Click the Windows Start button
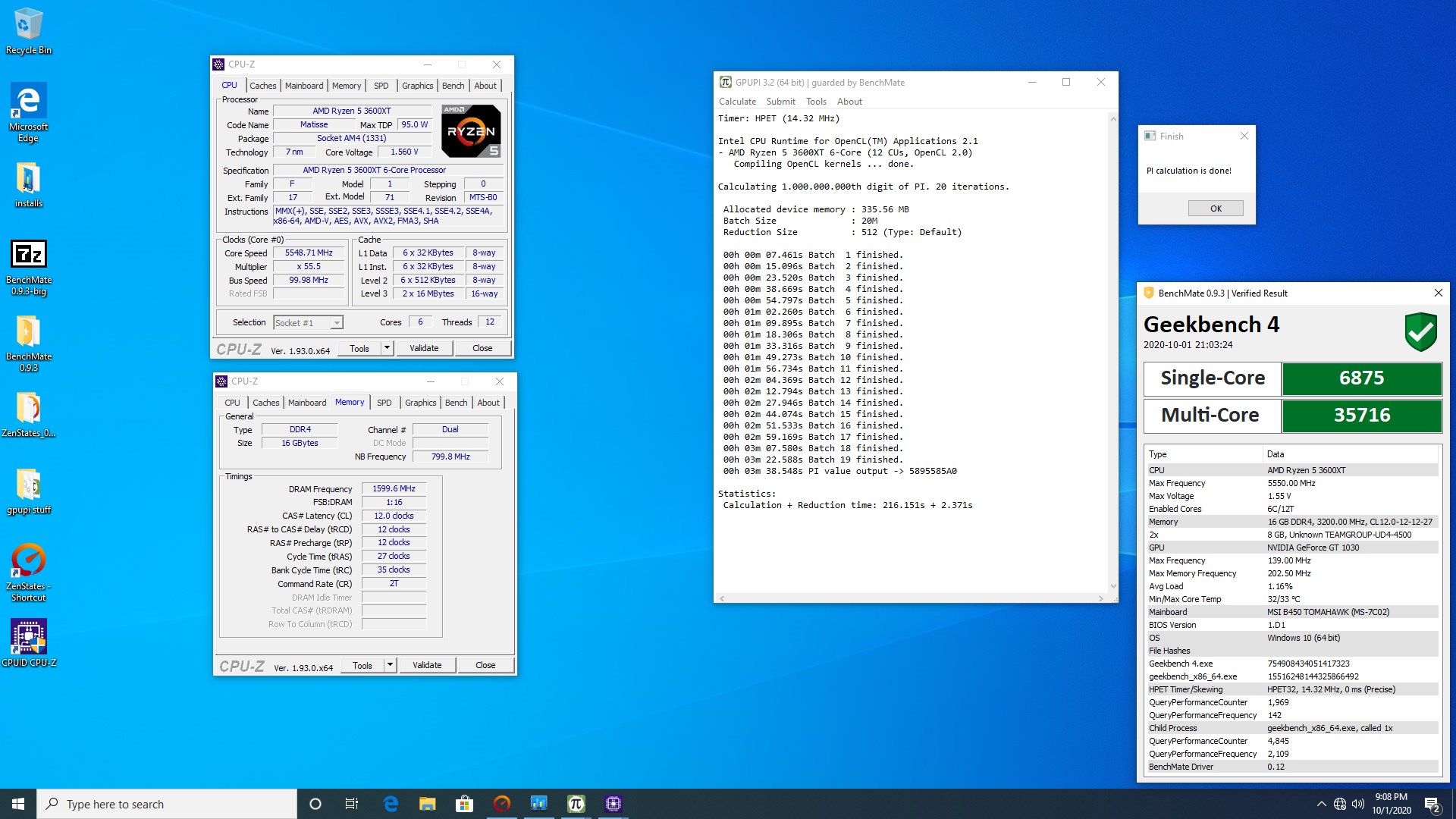The image size is (1456, 819). click(x=18, y=804)
